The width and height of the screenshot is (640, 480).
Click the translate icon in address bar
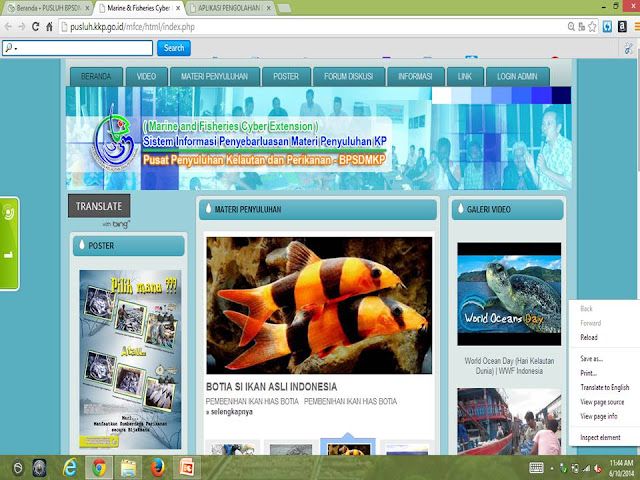(582, 27)
